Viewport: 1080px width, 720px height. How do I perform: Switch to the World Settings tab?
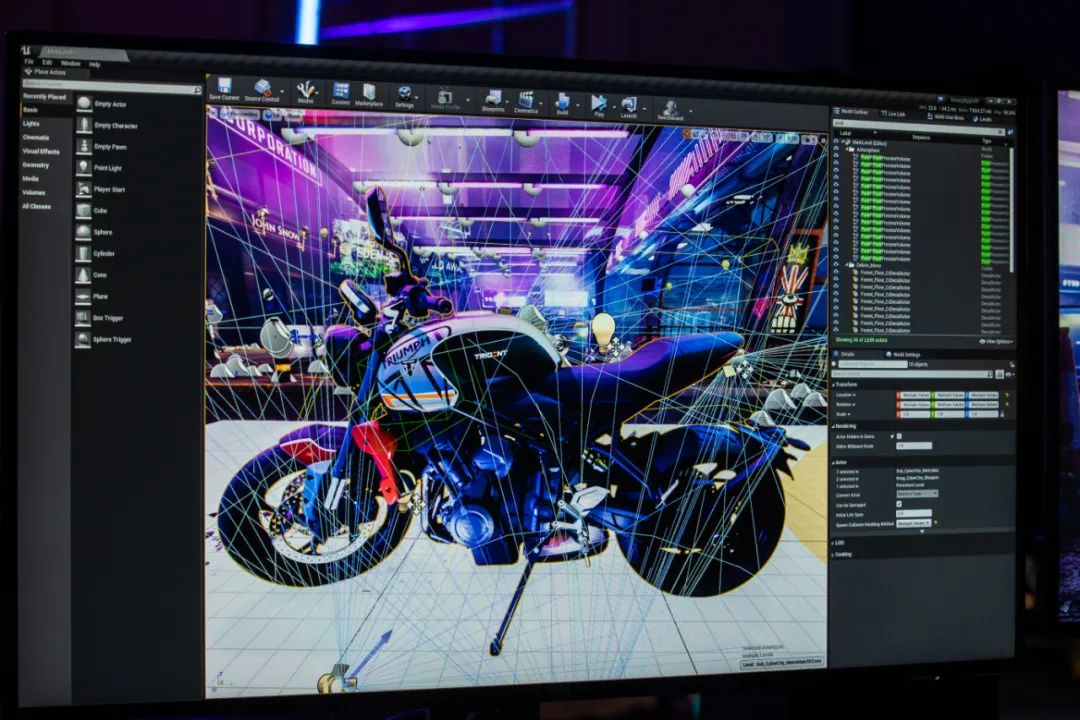(904, 355)
